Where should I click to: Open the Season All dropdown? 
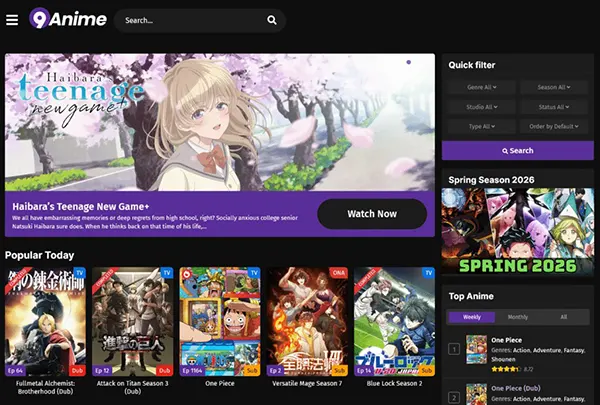pos(554,87)
